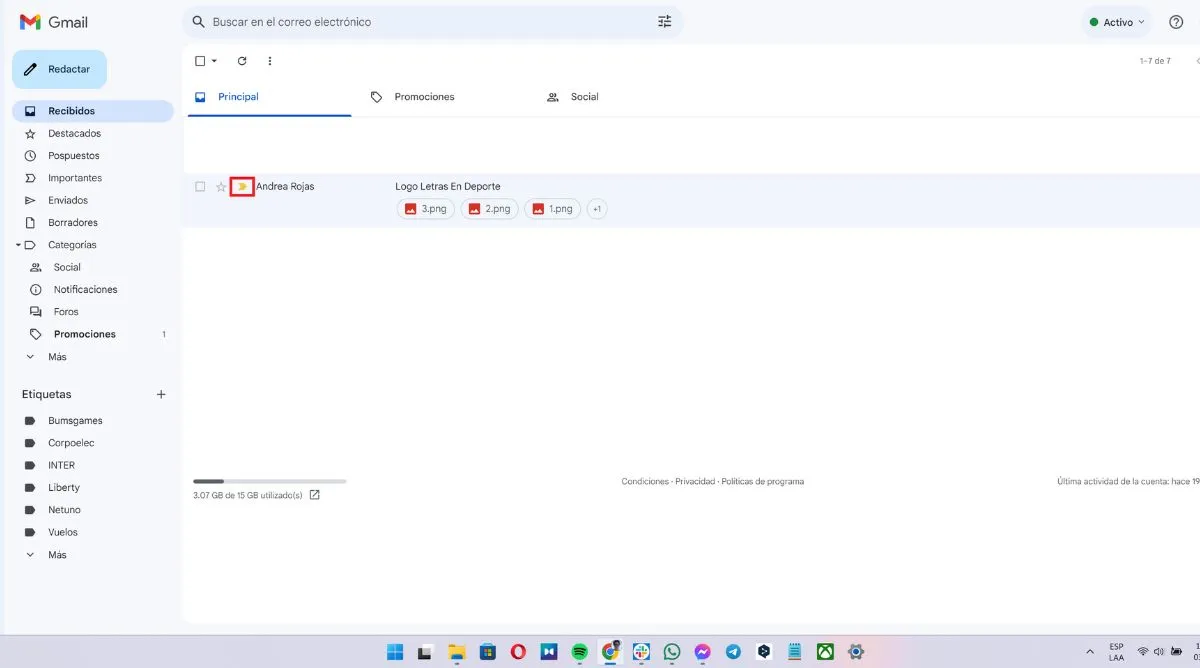
Task: Open more email actions (three dots)
Action: 269,61
